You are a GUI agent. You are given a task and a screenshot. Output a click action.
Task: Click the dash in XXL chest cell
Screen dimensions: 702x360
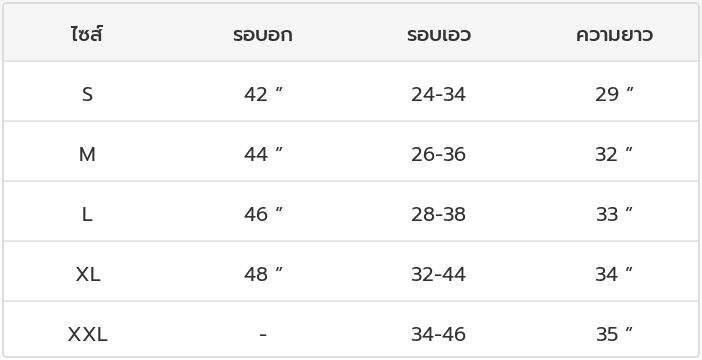(263, 334)
